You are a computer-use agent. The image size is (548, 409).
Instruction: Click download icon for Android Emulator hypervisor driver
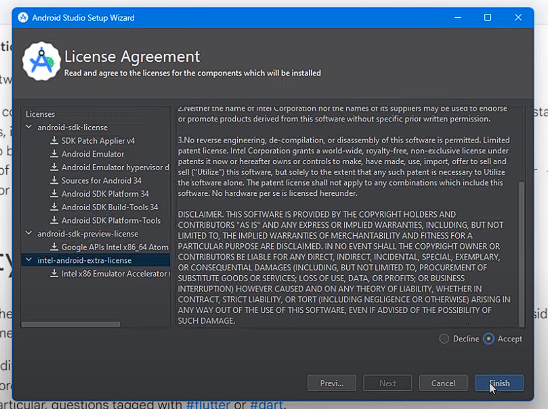54,167
